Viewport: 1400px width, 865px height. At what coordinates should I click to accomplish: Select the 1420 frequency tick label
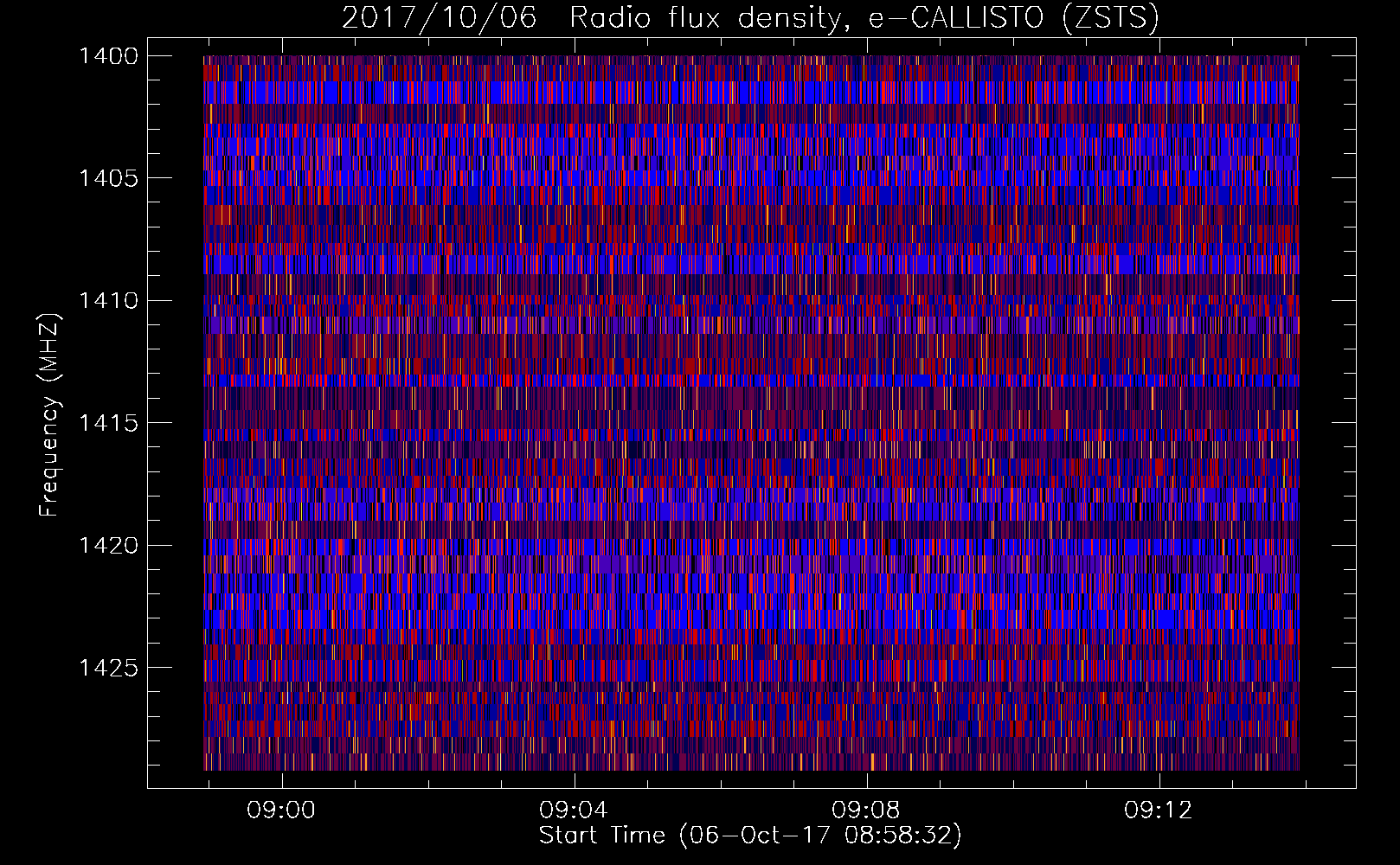coord(108,546)
